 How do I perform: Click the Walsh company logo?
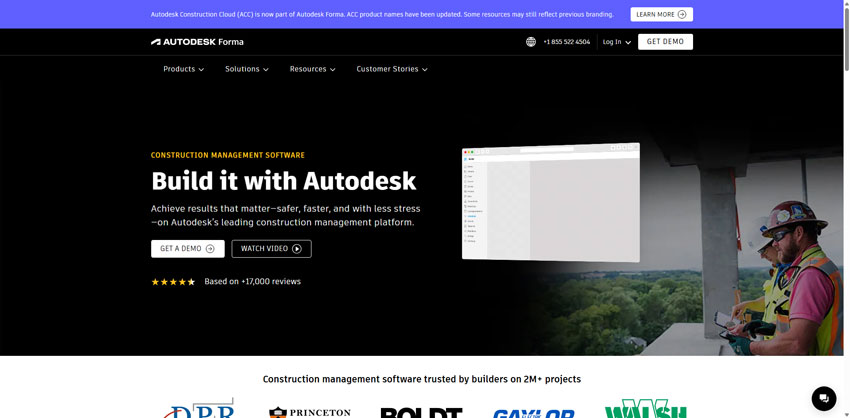[646, 408]
